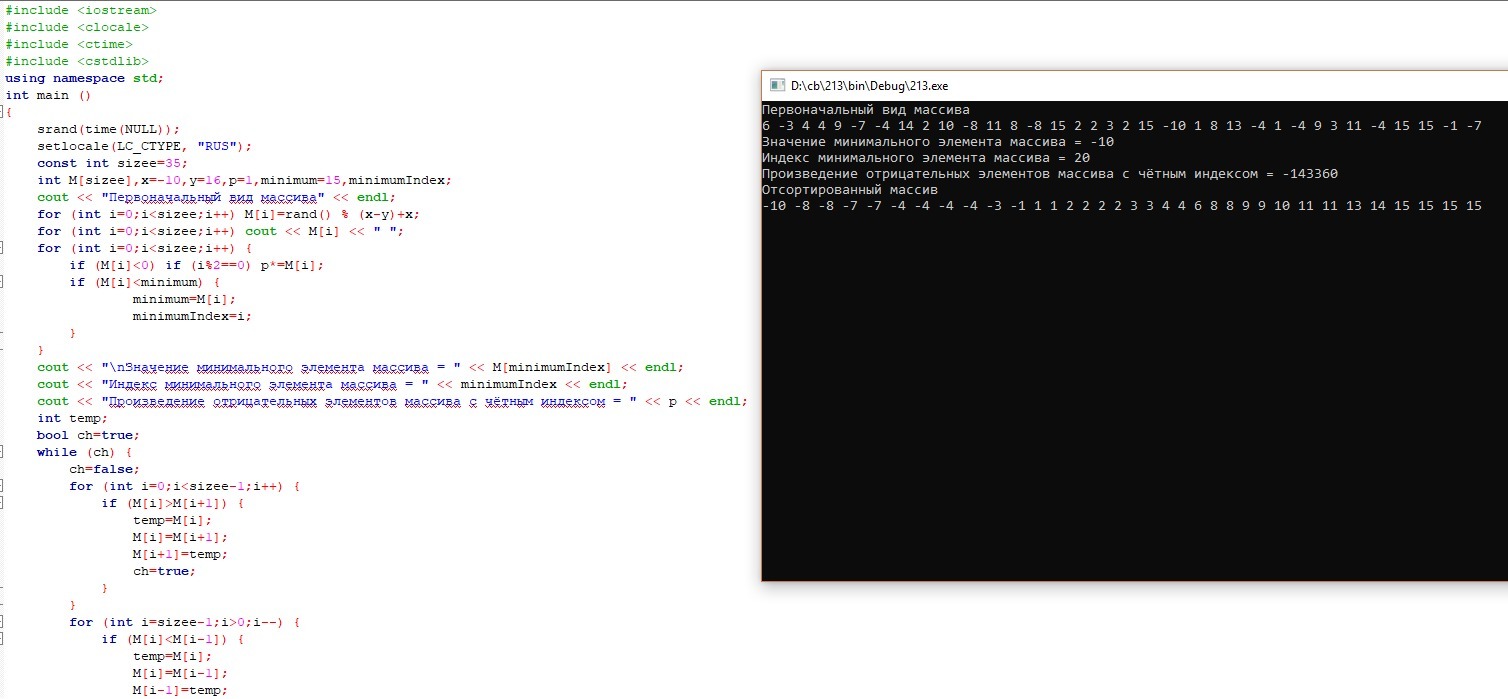Click the 'minimumIndex=i;' assignment line

coord(192,316)
